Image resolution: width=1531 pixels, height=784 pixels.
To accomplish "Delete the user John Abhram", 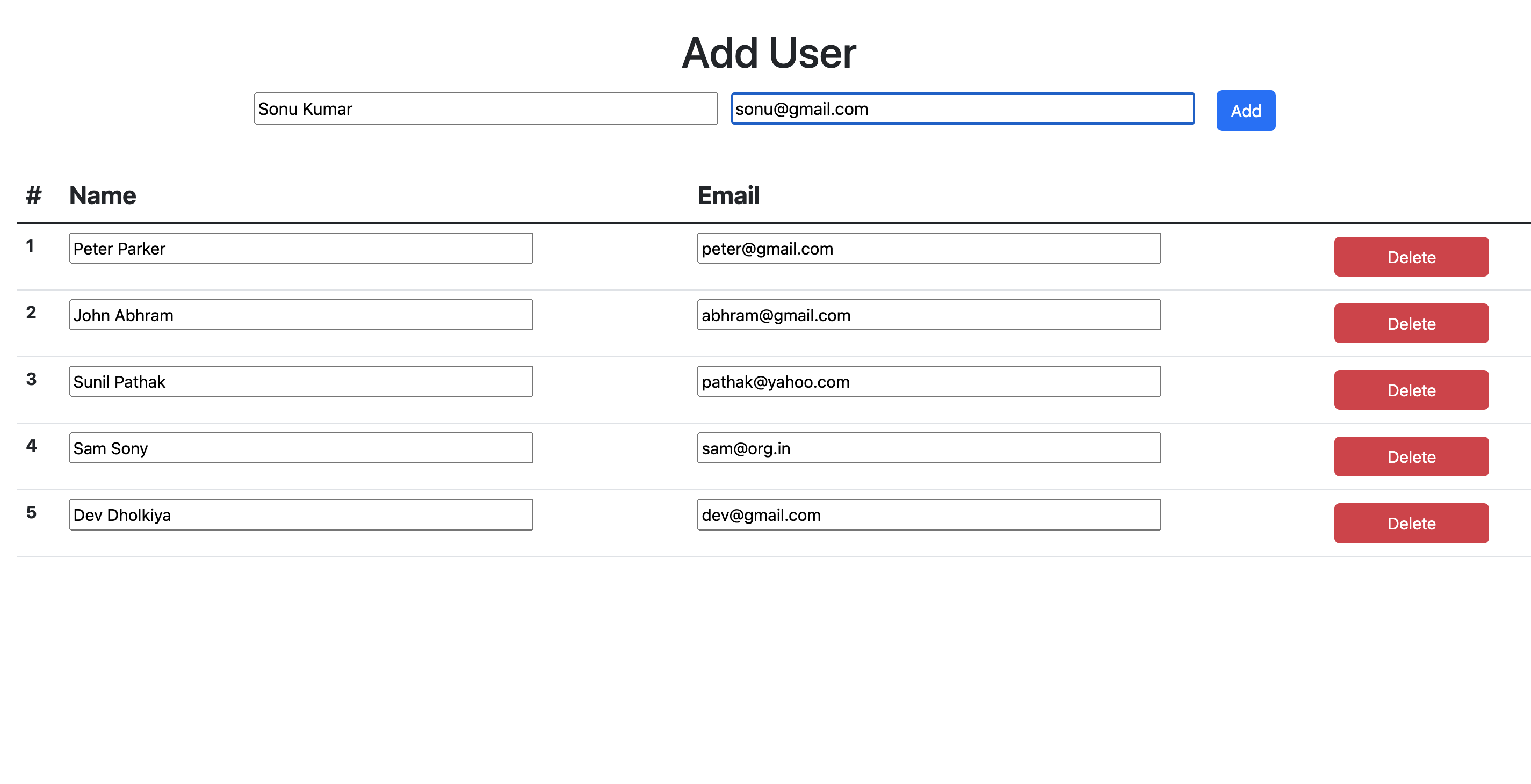I will (1411, 323).
